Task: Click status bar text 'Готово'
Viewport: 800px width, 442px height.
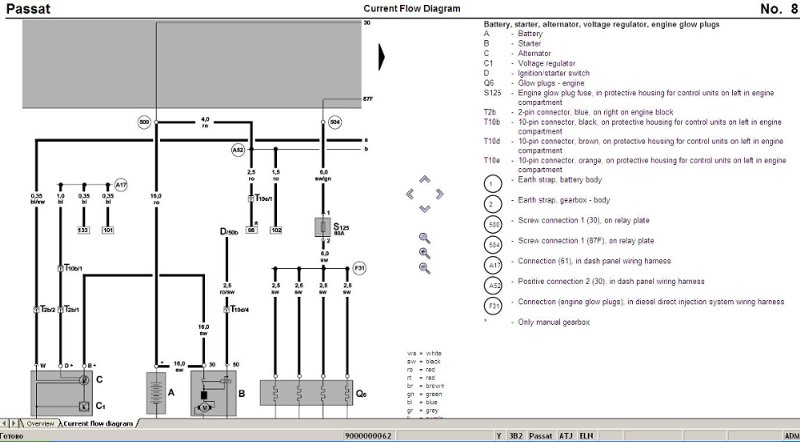Action: (12, 436)
